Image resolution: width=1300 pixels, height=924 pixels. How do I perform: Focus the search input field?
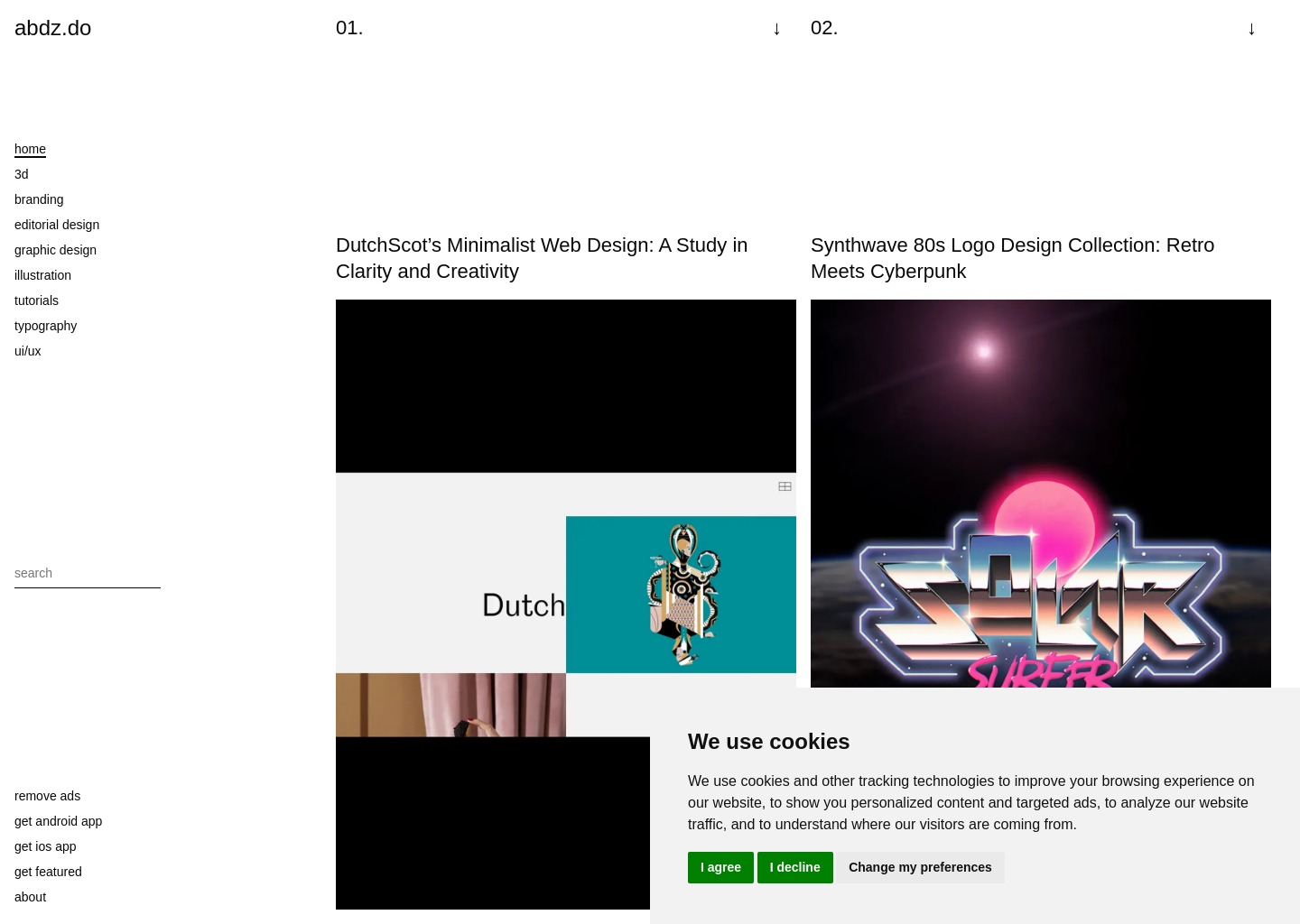click(88, 573)
